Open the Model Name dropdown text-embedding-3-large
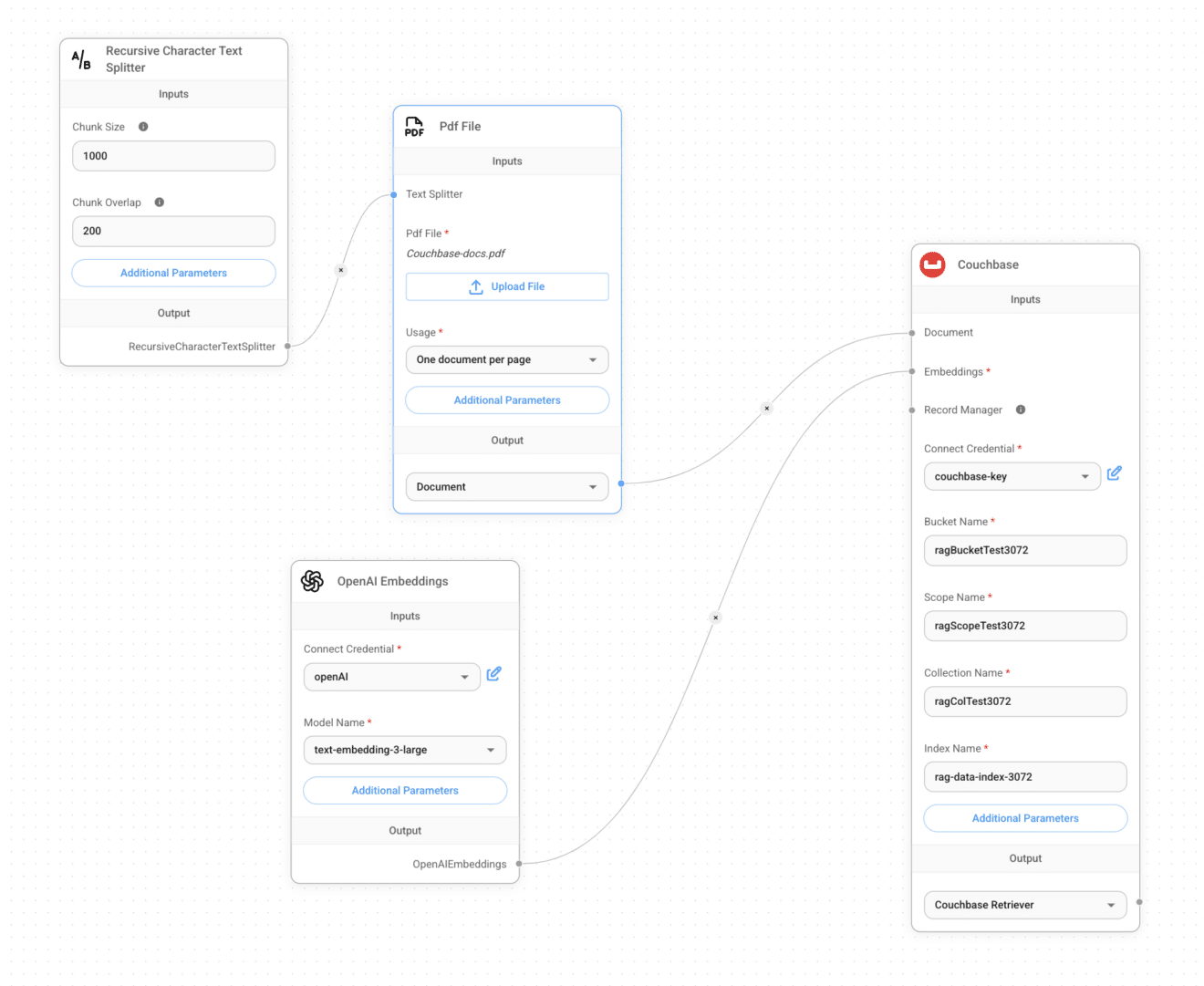 (x=404, y=750)
